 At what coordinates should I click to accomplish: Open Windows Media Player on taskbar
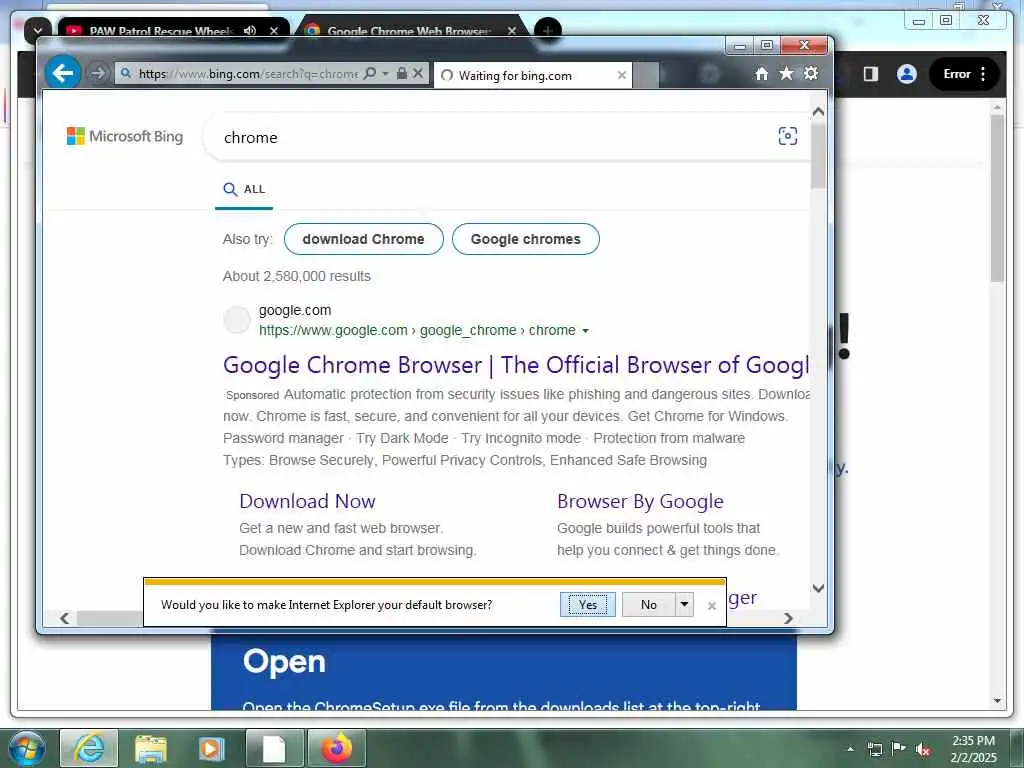211,748
